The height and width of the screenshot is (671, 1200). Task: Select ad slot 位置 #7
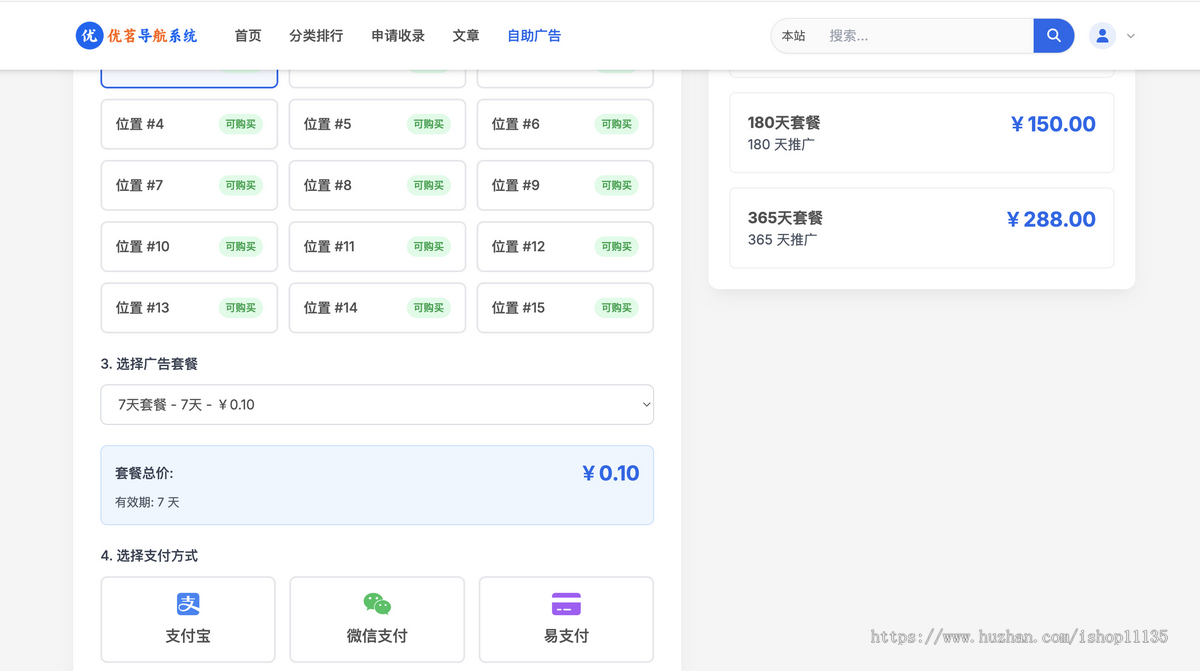(x=189, y=185)
